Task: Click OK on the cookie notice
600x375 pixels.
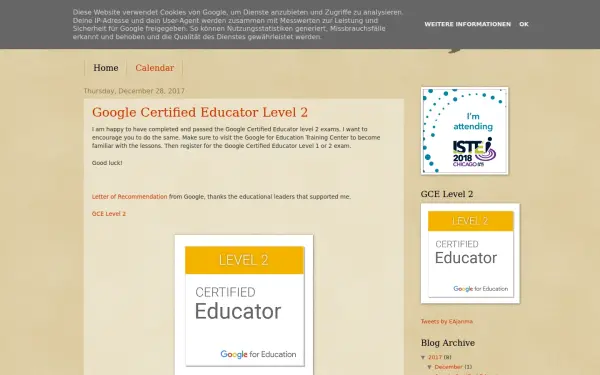Action: pos(523,24)
